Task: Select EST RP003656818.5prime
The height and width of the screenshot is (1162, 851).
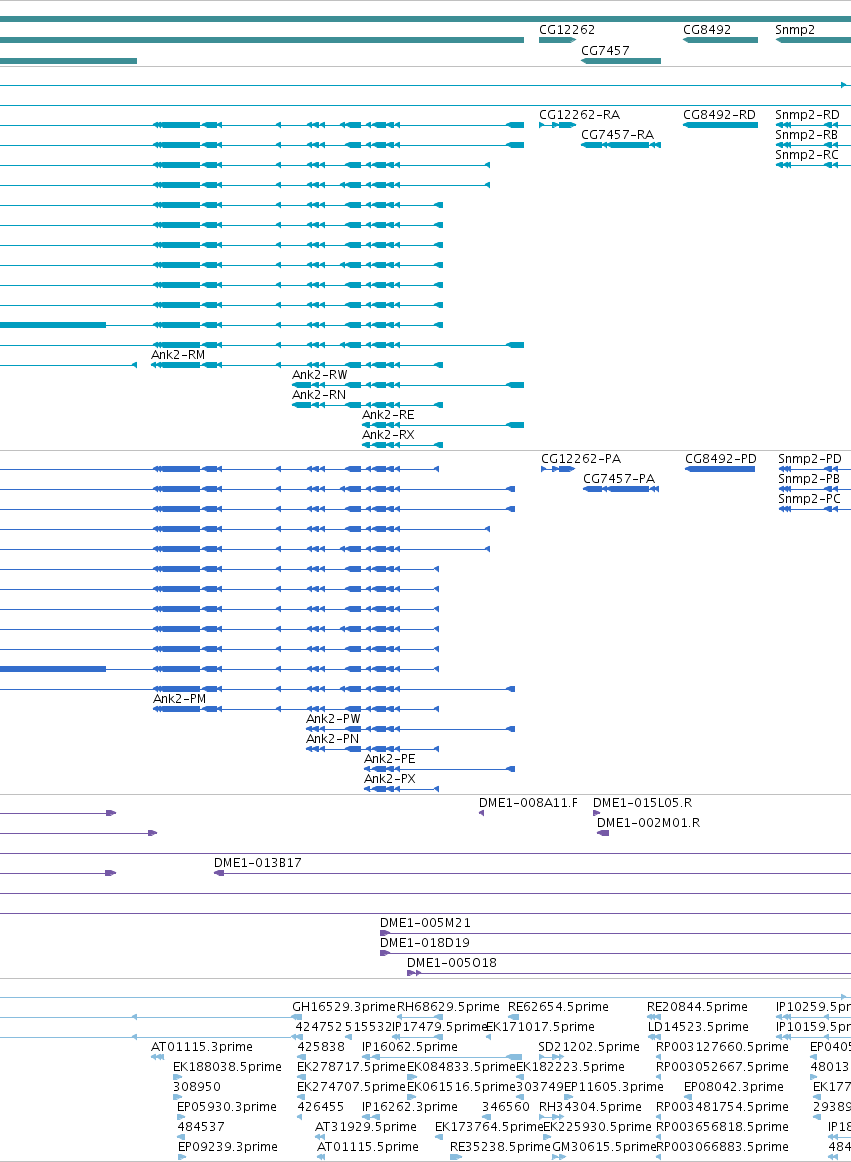Action: [723, 1126]
